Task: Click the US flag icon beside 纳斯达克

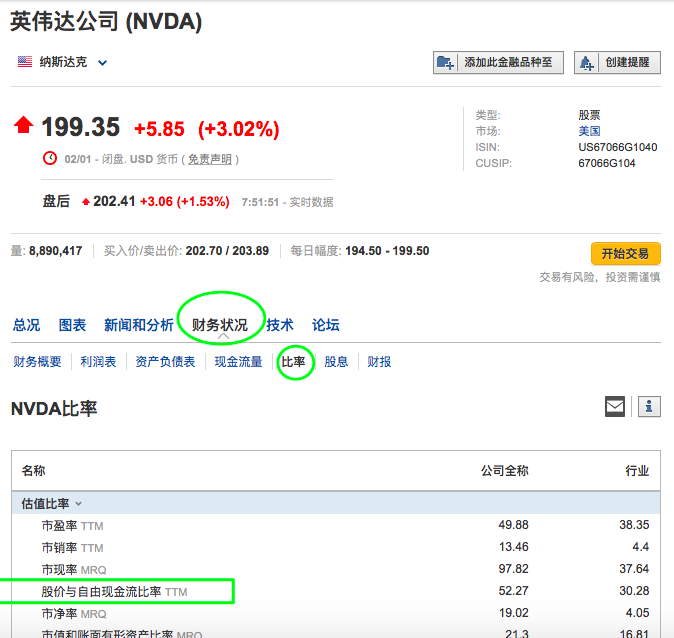Action: coord(25,62)
